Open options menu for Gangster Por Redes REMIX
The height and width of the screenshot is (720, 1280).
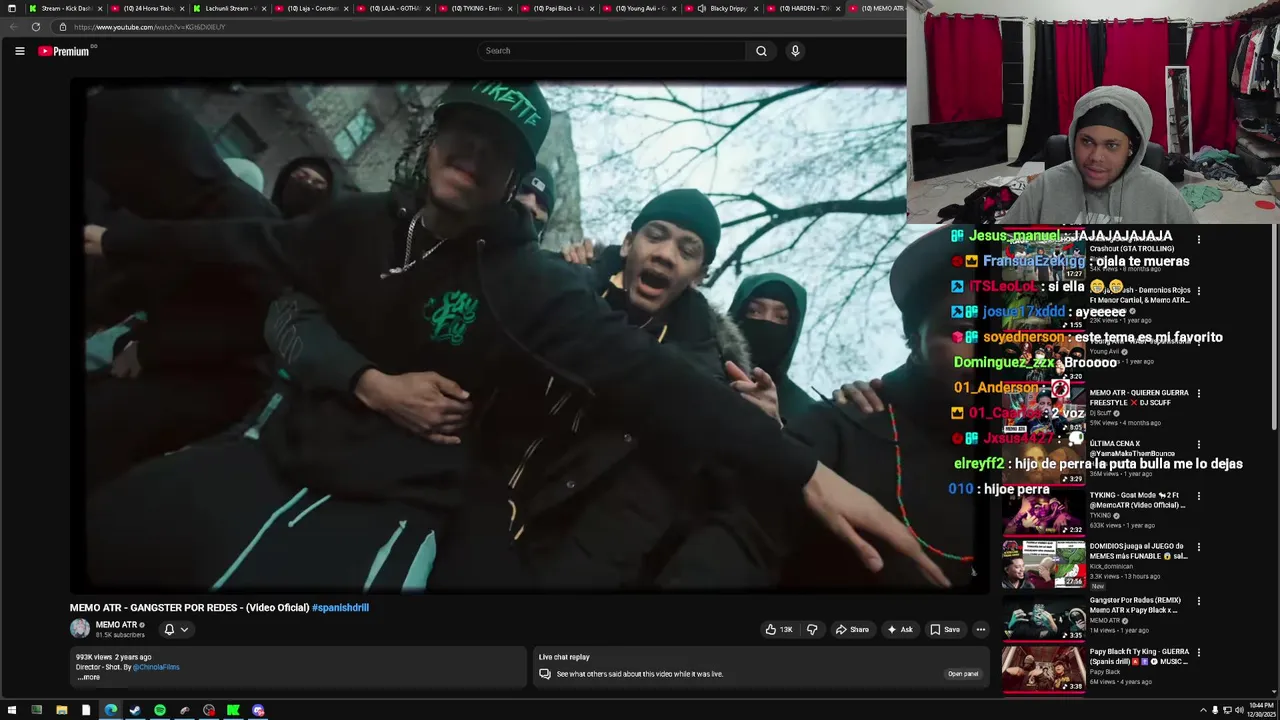tap(1198, 601)
